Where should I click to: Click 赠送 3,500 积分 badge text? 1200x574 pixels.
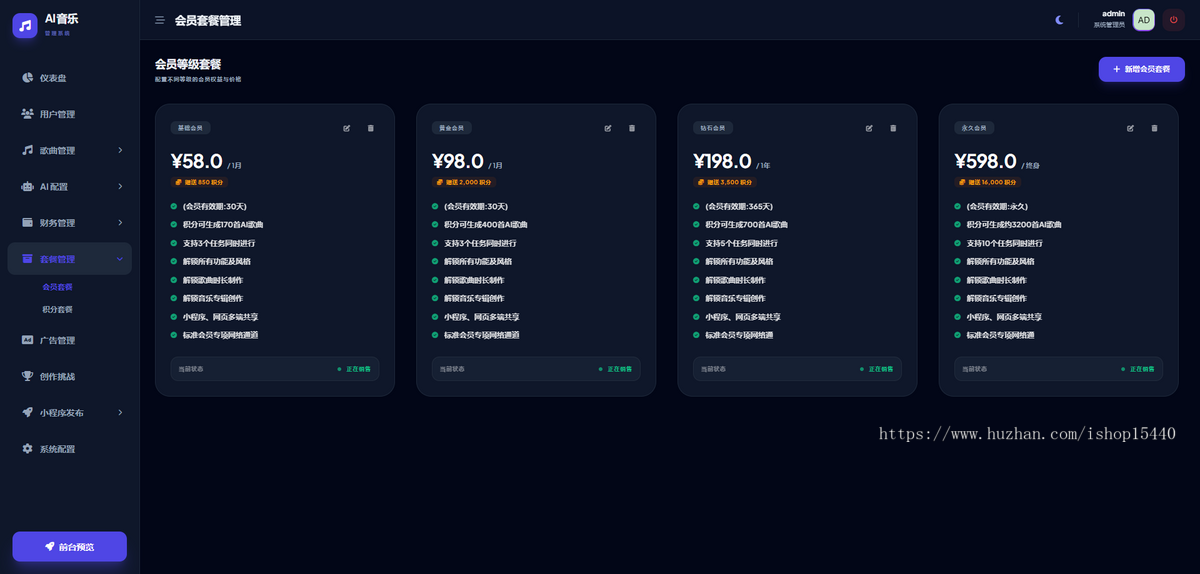click(728, 182)
